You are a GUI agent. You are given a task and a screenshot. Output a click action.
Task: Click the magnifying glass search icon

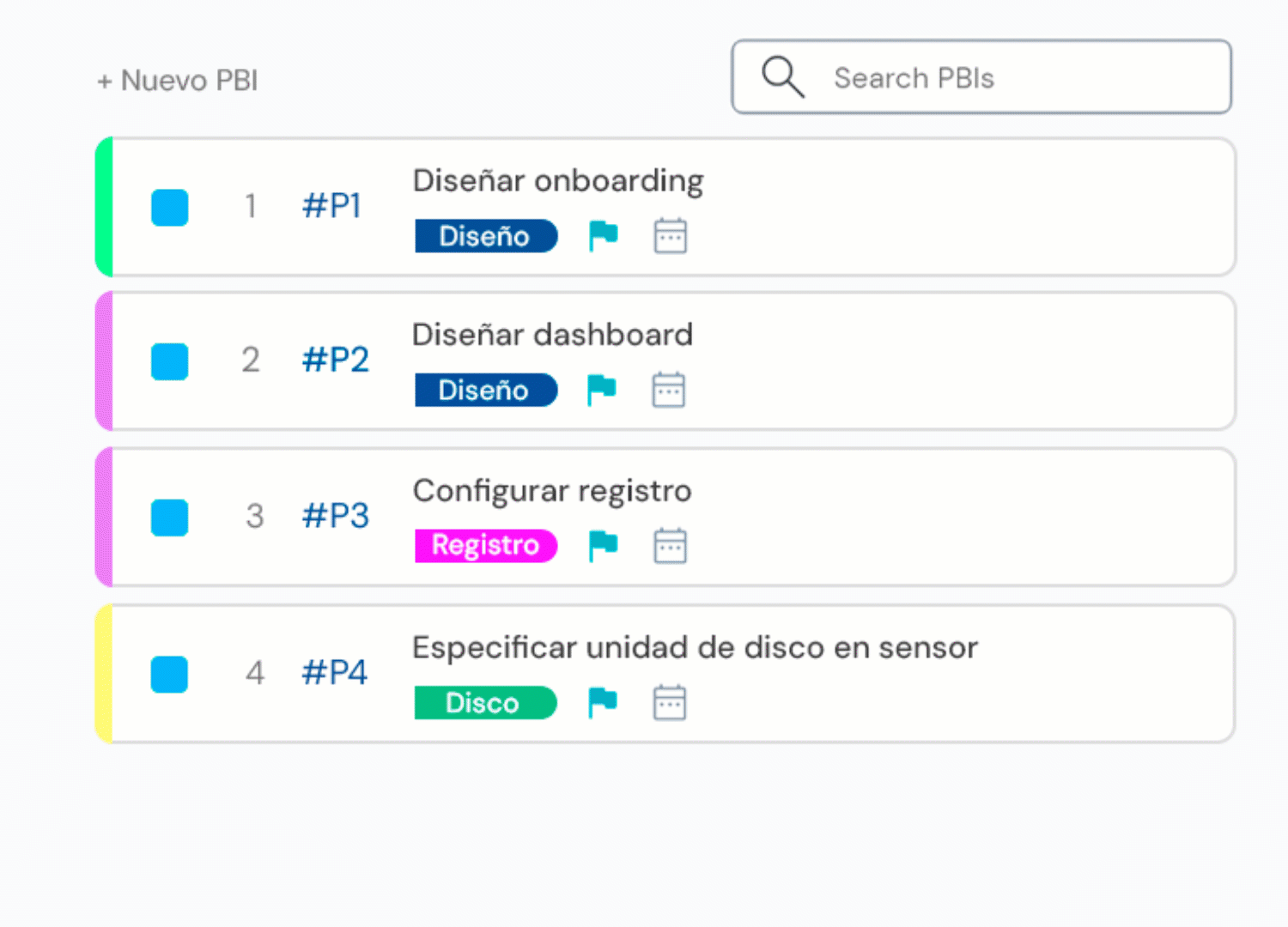tap(782, 77)
